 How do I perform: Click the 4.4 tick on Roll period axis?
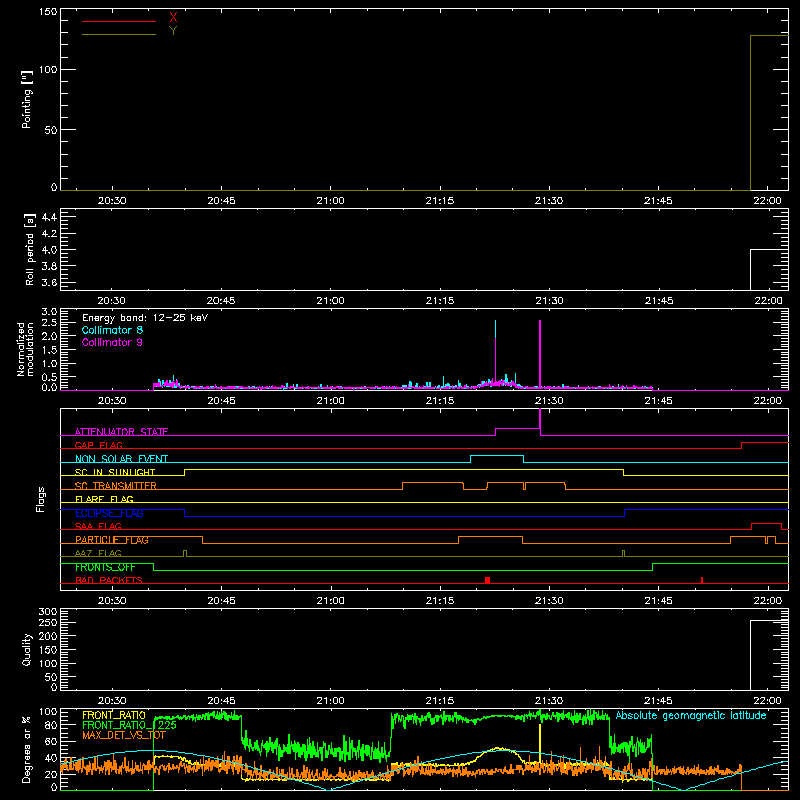pos(49,217)
